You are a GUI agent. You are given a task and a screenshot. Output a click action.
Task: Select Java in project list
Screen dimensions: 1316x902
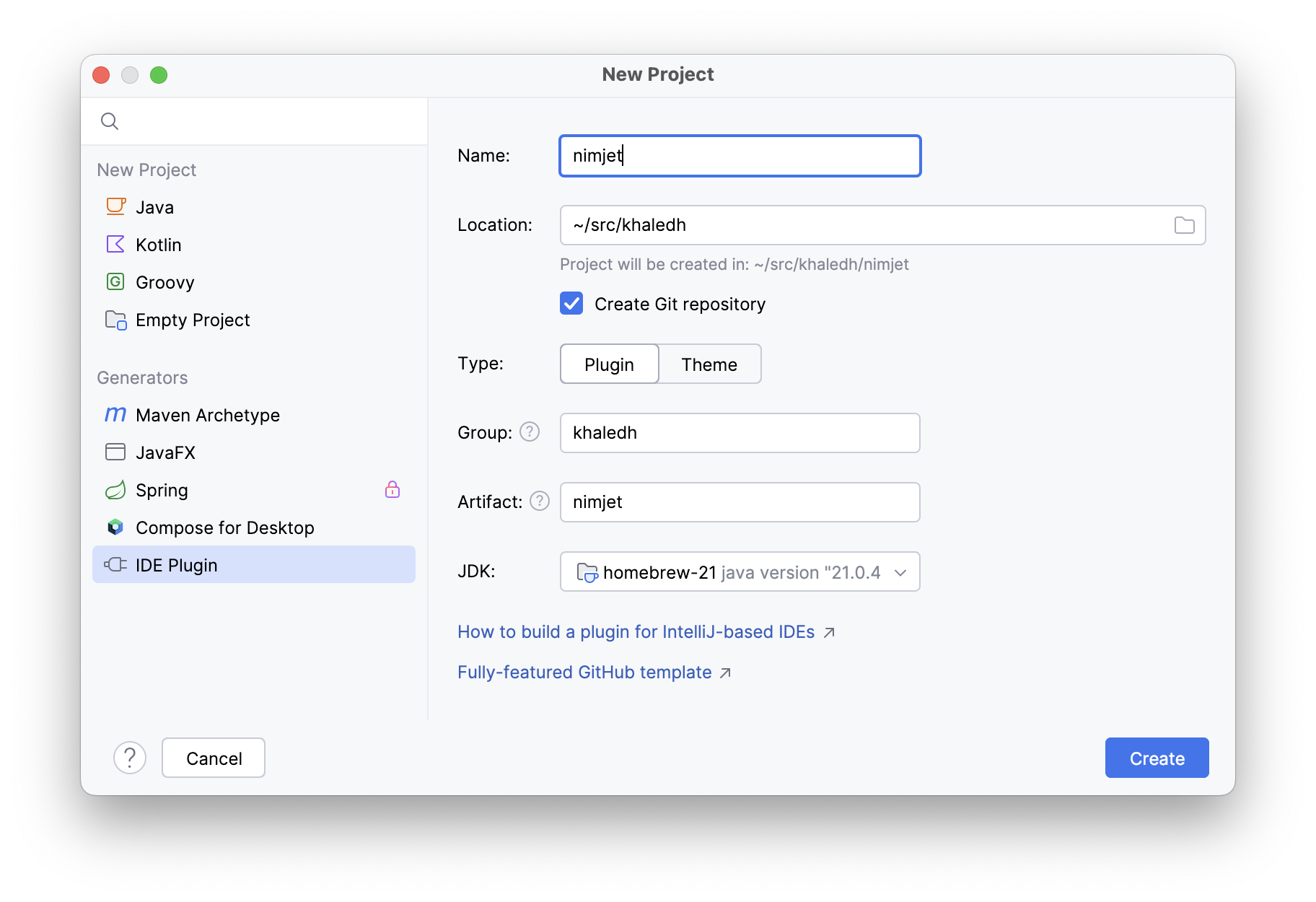pyautogui.click(x=254, y=207)
